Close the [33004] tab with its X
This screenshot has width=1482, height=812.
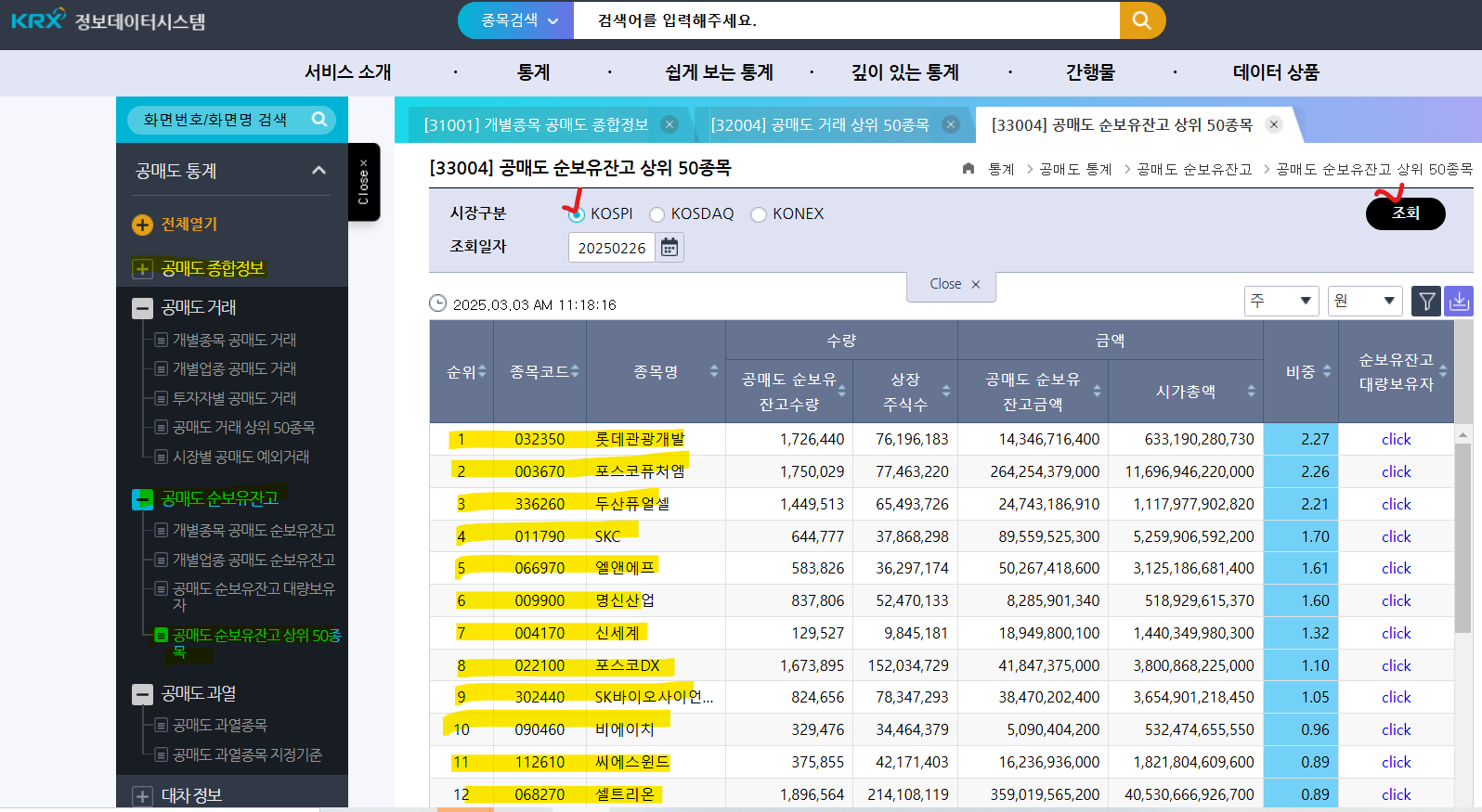tap(1274, 124)
